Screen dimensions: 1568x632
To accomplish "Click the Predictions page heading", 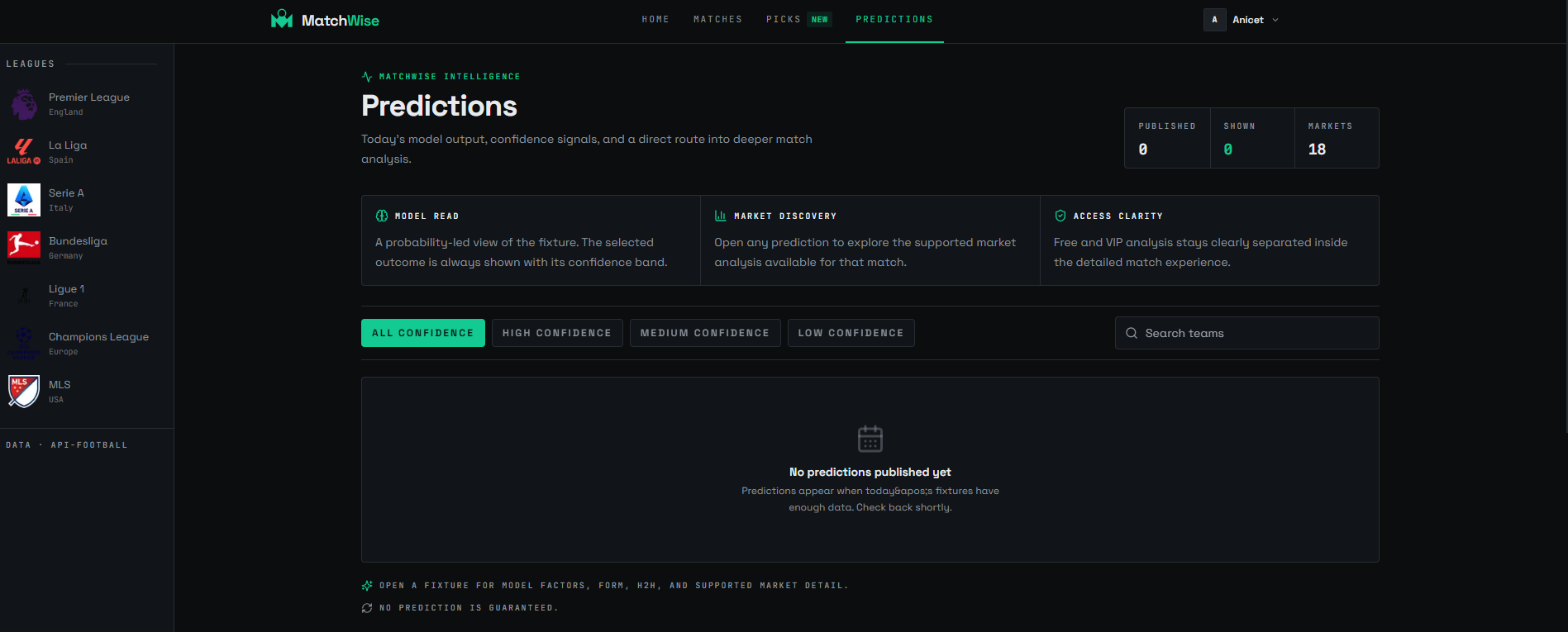I will coord(439,107).
